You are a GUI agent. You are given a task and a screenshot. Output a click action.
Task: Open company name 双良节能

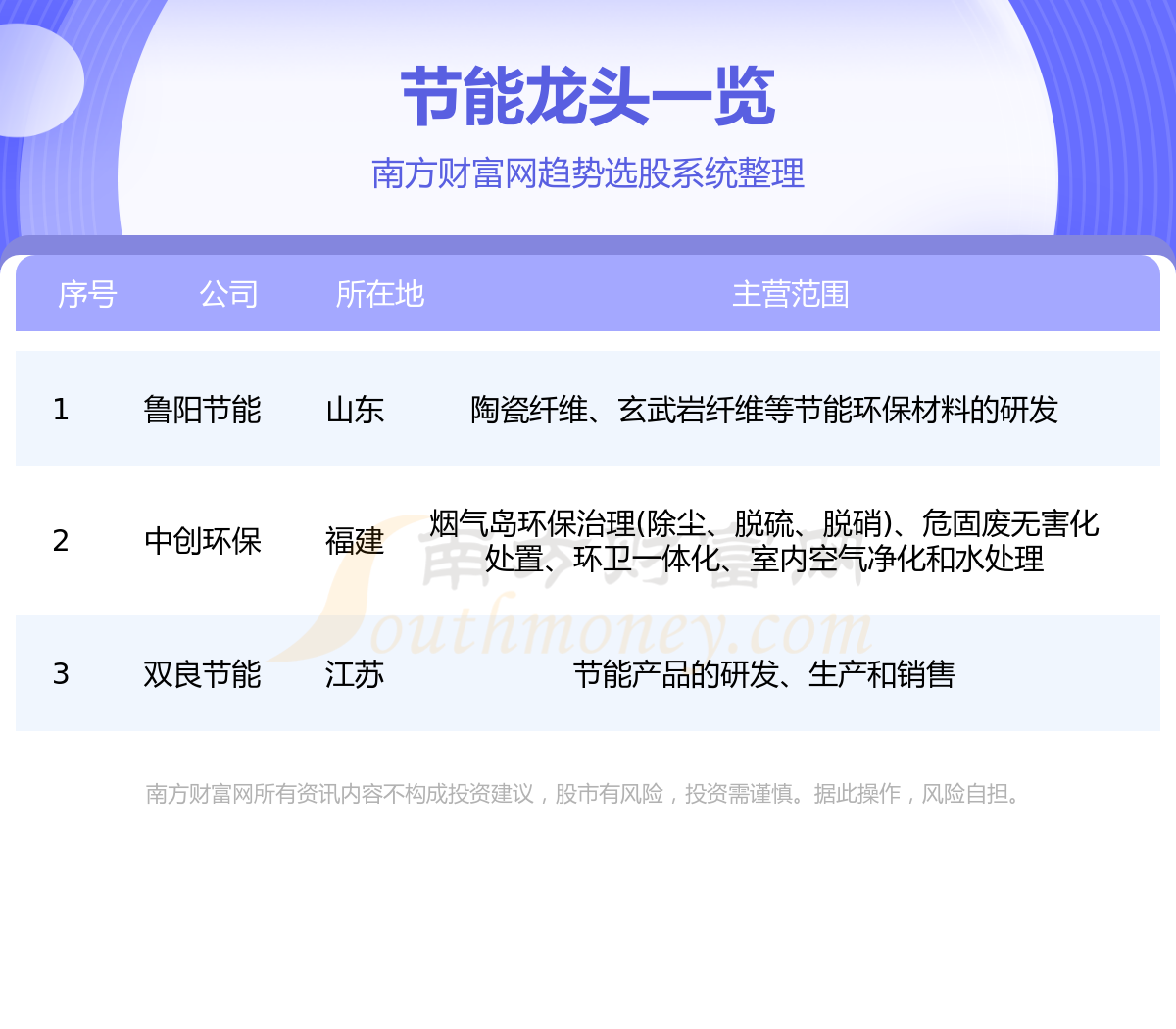[202, 674]
